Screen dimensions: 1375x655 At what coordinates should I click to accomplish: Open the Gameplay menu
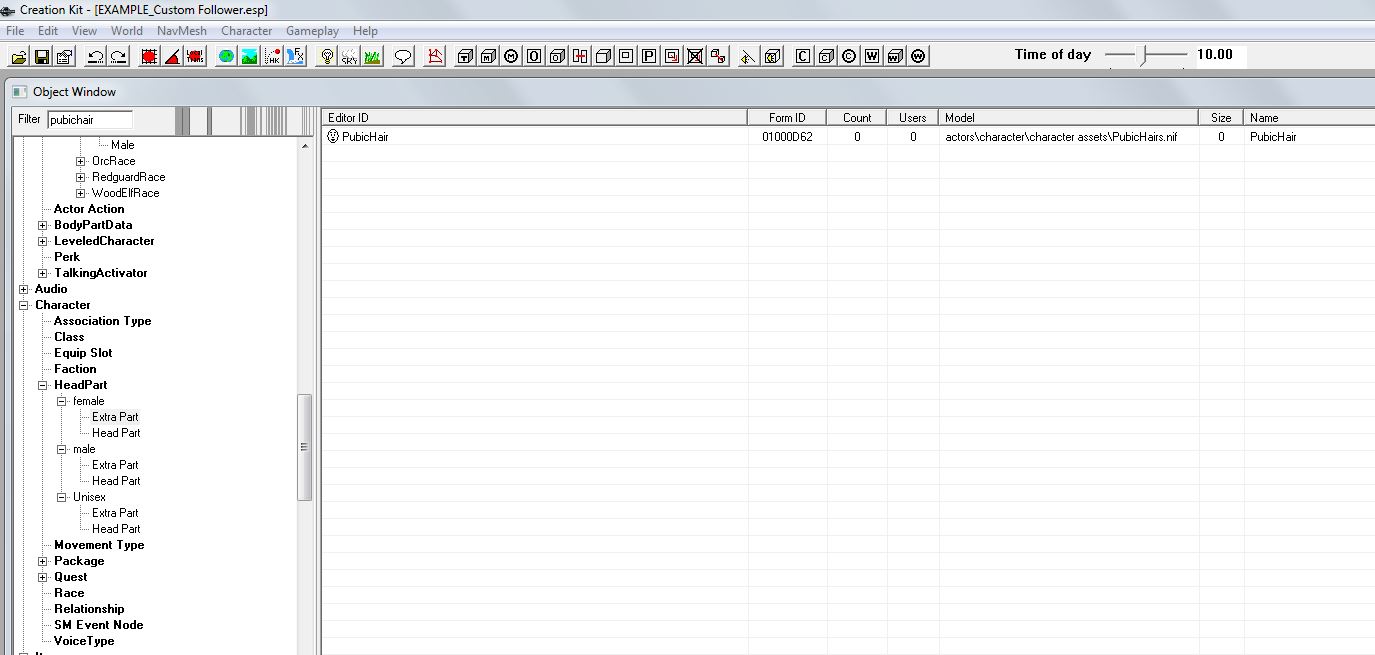(x=313, y=31)
